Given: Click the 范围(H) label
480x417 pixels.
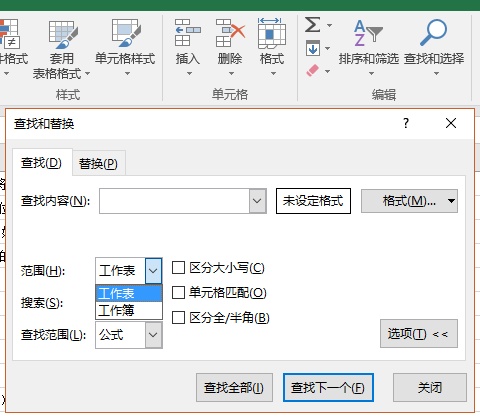Looking at the screenshot, I should [x=43, y=271].
